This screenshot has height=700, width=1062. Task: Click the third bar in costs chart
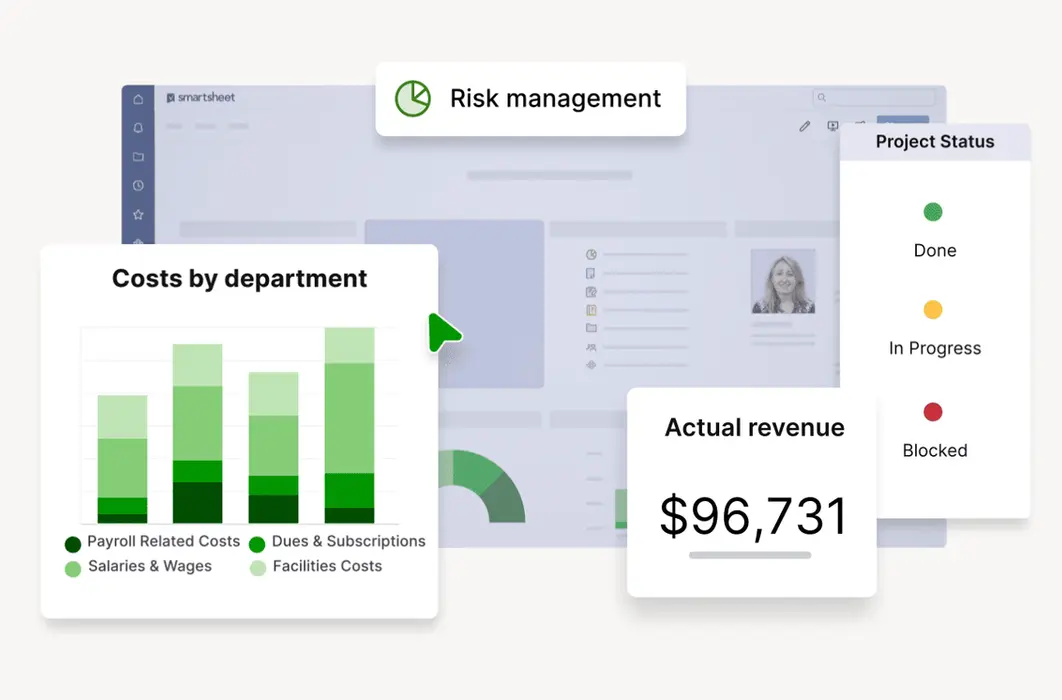(274, 447)
